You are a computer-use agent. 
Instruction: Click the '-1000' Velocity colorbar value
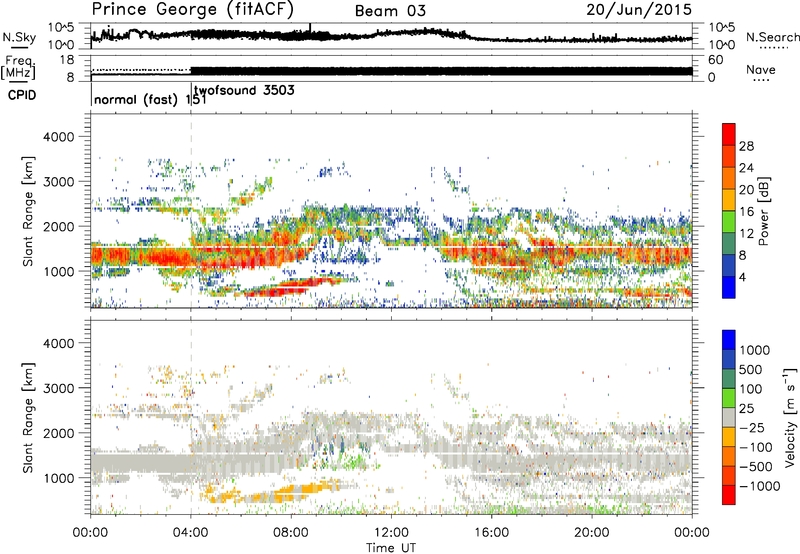pos(759,486)
